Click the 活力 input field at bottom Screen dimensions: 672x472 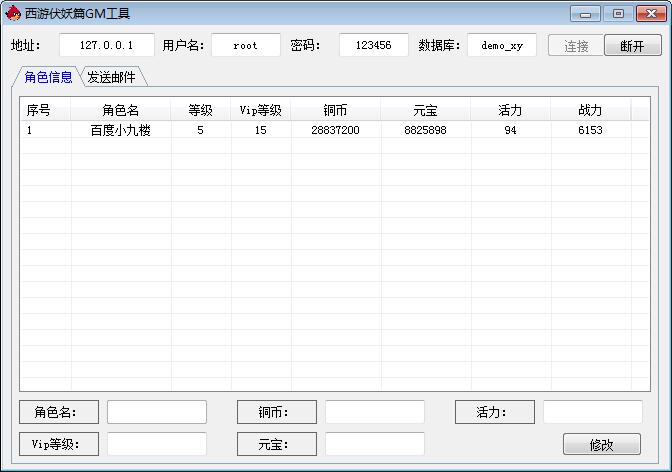point(592,412)
